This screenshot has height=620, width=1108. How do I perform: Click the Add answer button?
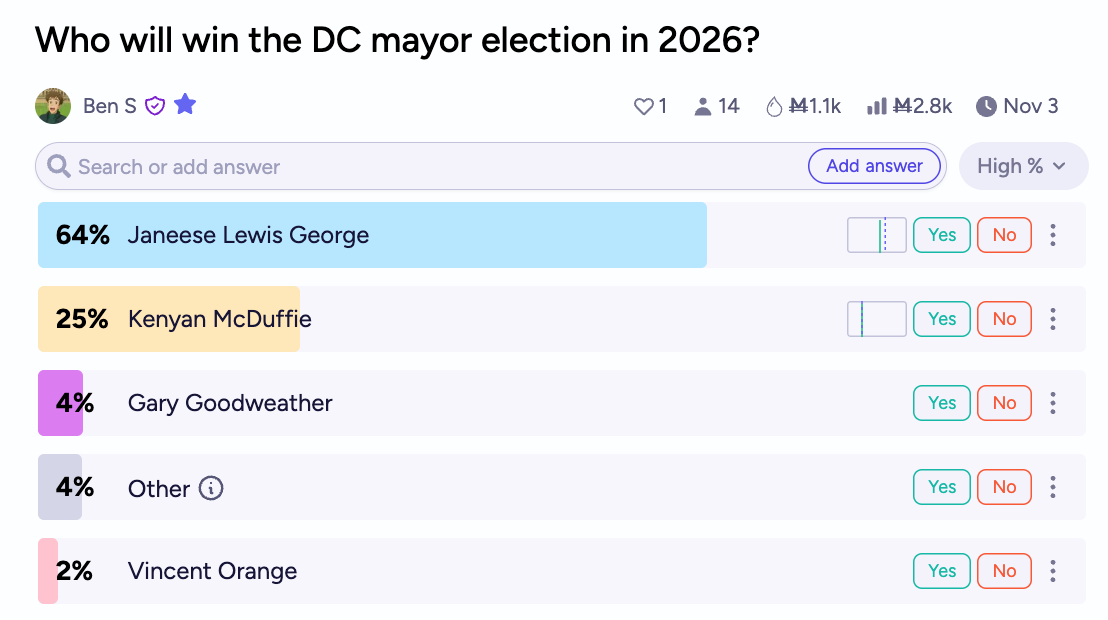(x=874, y=166)
